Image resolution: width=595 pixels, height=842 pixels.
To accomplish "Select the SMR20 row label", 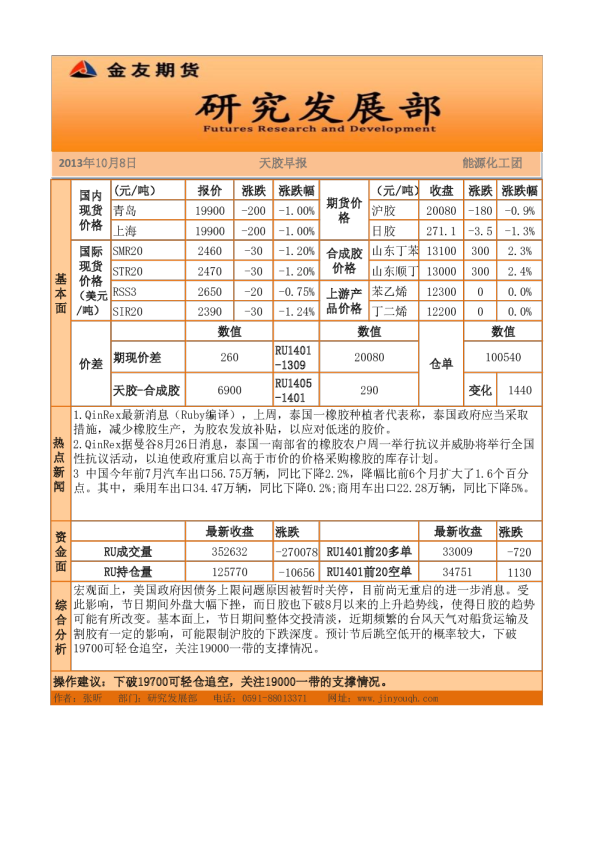I will click(x=127, y=251).
